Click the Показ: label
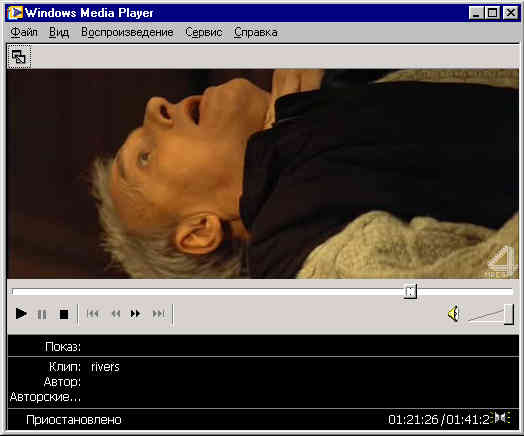Viewport: 524px width, 436px height. tap(63, 347)
